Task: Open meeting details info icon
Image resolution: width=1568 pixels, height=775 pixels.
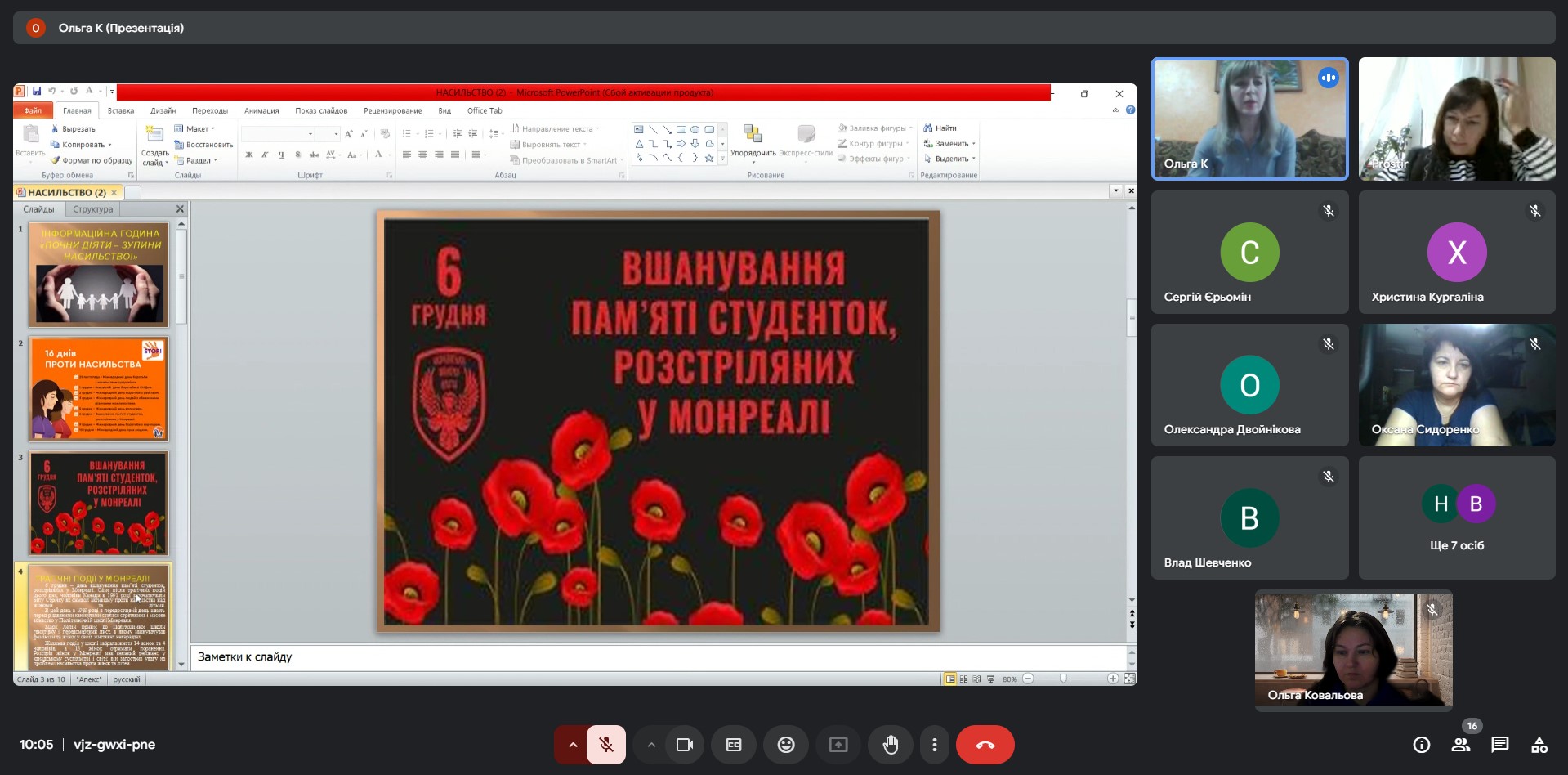Action: [x=1421, y=745]
